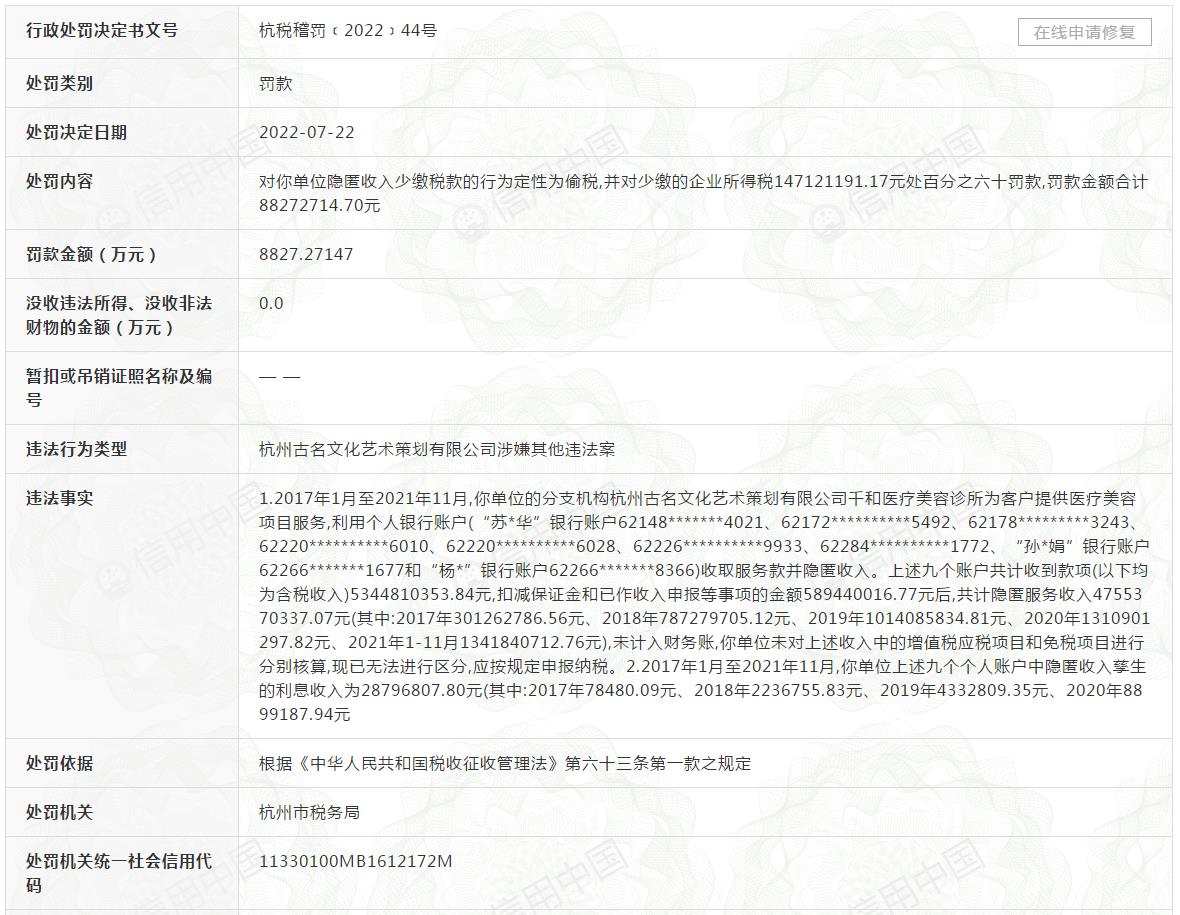Click the decision date 2022-07-22
The image size is (1180, 915).
pyautogui.click(x=306, y=133)
